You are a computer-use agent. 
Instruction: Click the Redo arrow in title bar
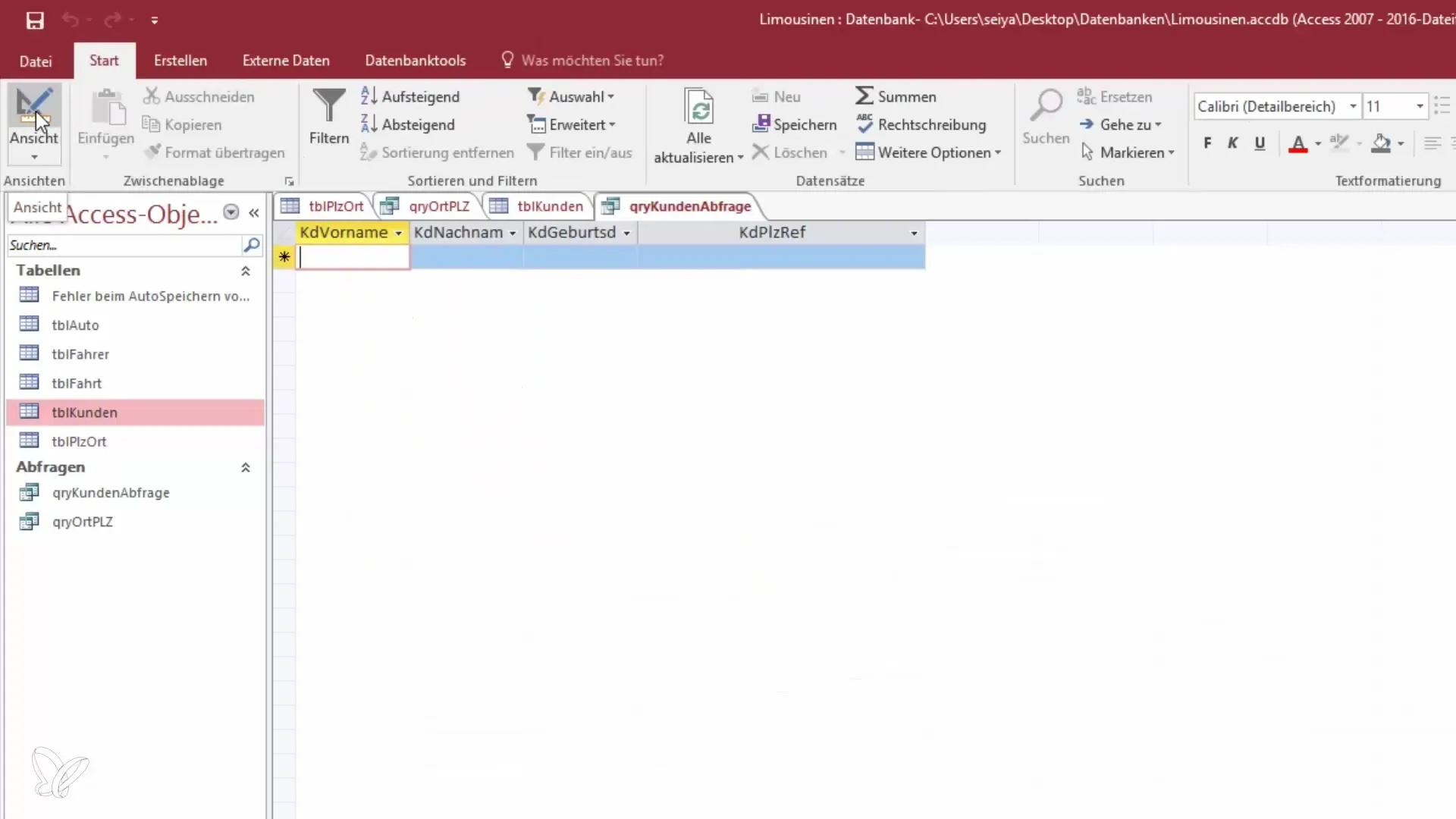point(113,20)
